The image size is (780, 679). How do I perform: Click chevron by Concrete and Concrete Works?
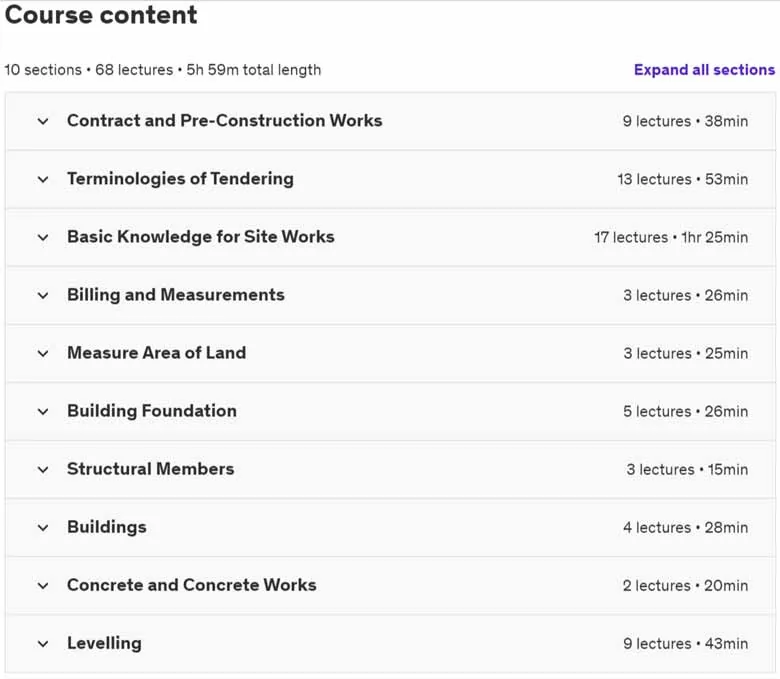click(43, 586)
